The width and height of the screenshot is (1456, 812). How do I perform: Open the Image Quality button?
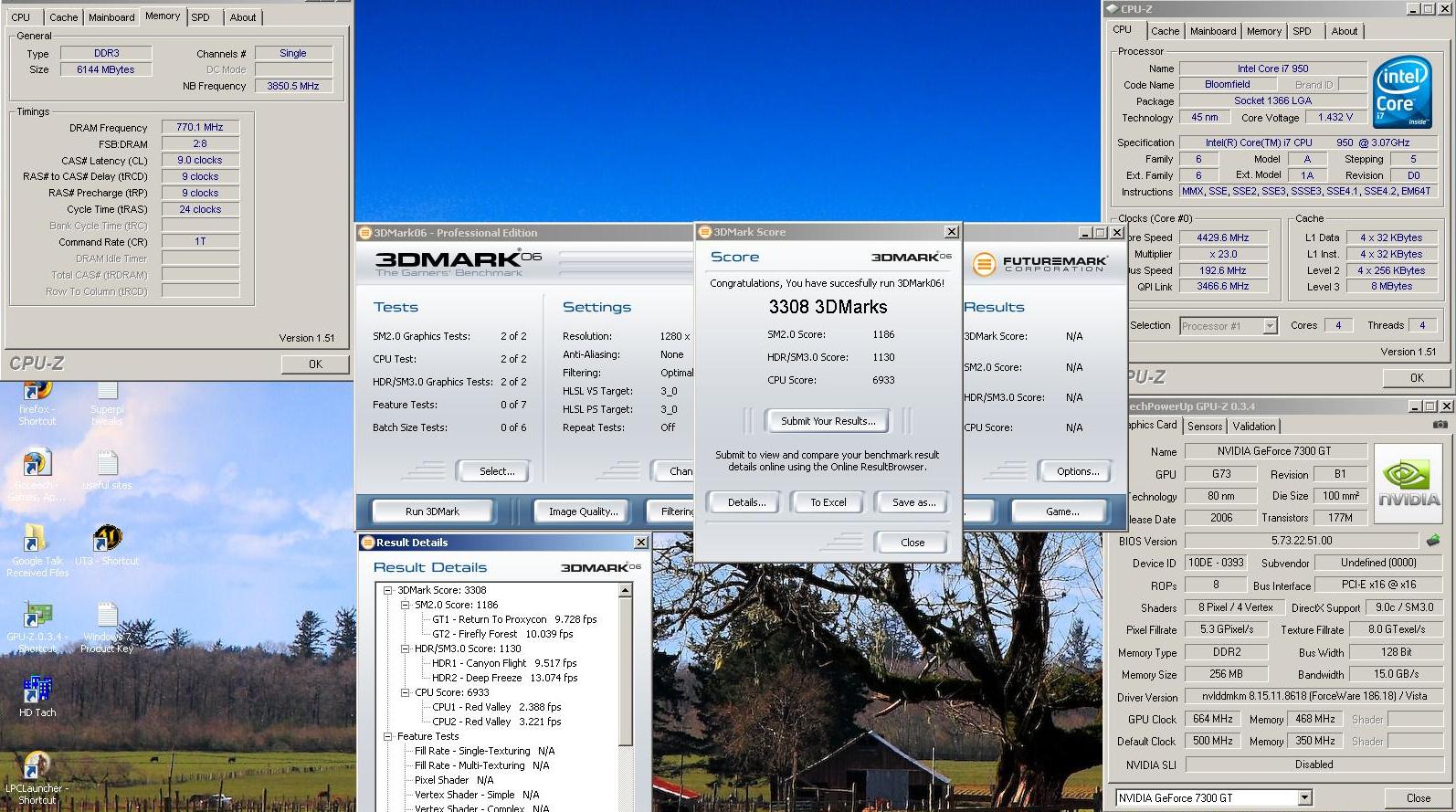tap(583, 511)
